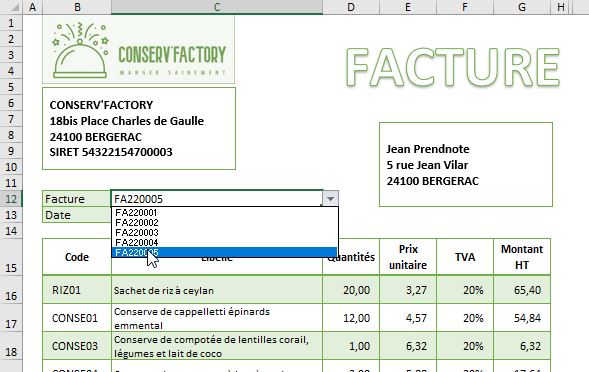Image resolution: width=589 pixels, height=372 pixels.
Task: Select column C header
Action: click(217, 7)
